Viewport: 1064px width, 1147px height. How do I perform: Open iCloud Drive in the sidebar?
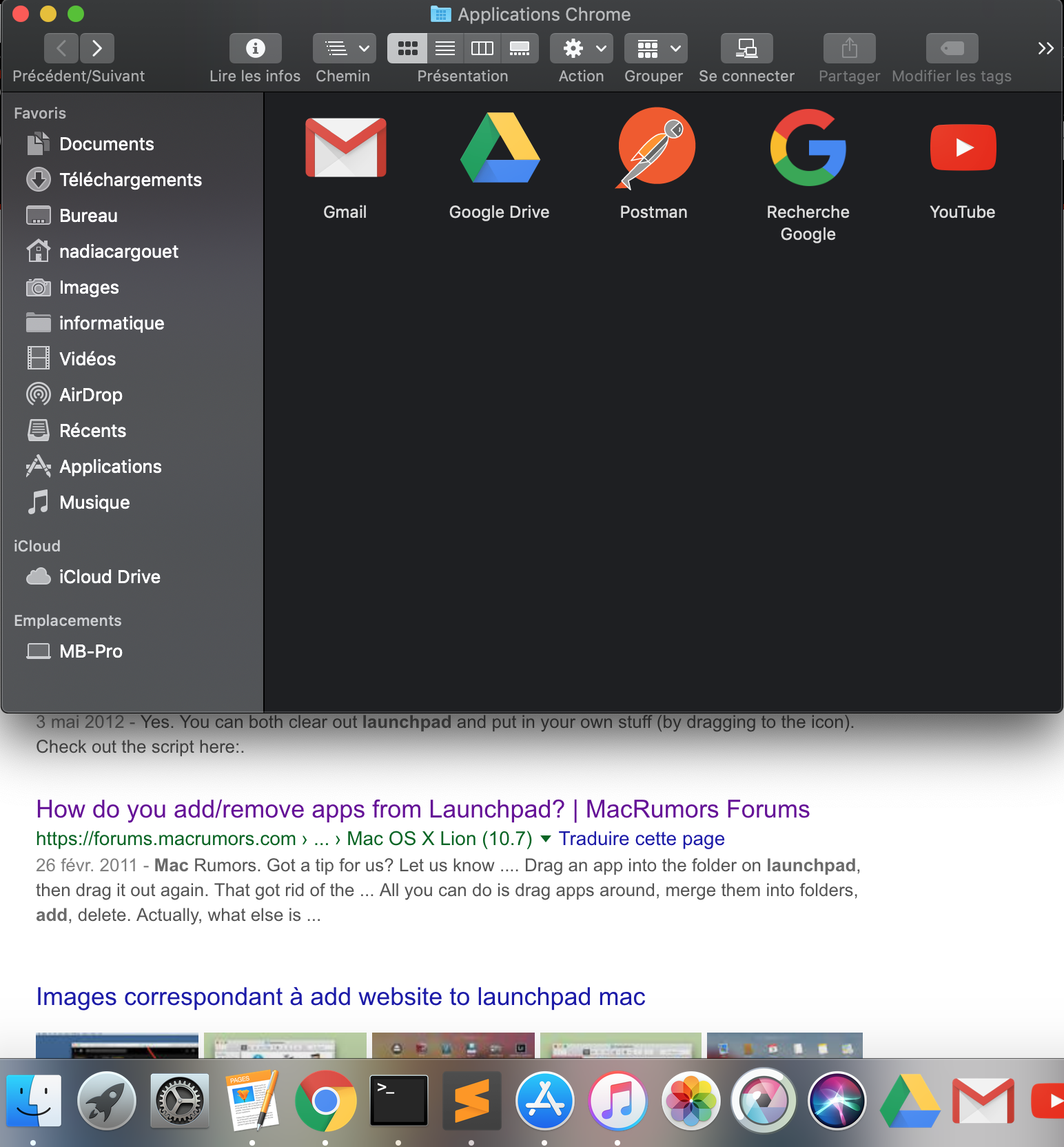(x=132, y=577)
